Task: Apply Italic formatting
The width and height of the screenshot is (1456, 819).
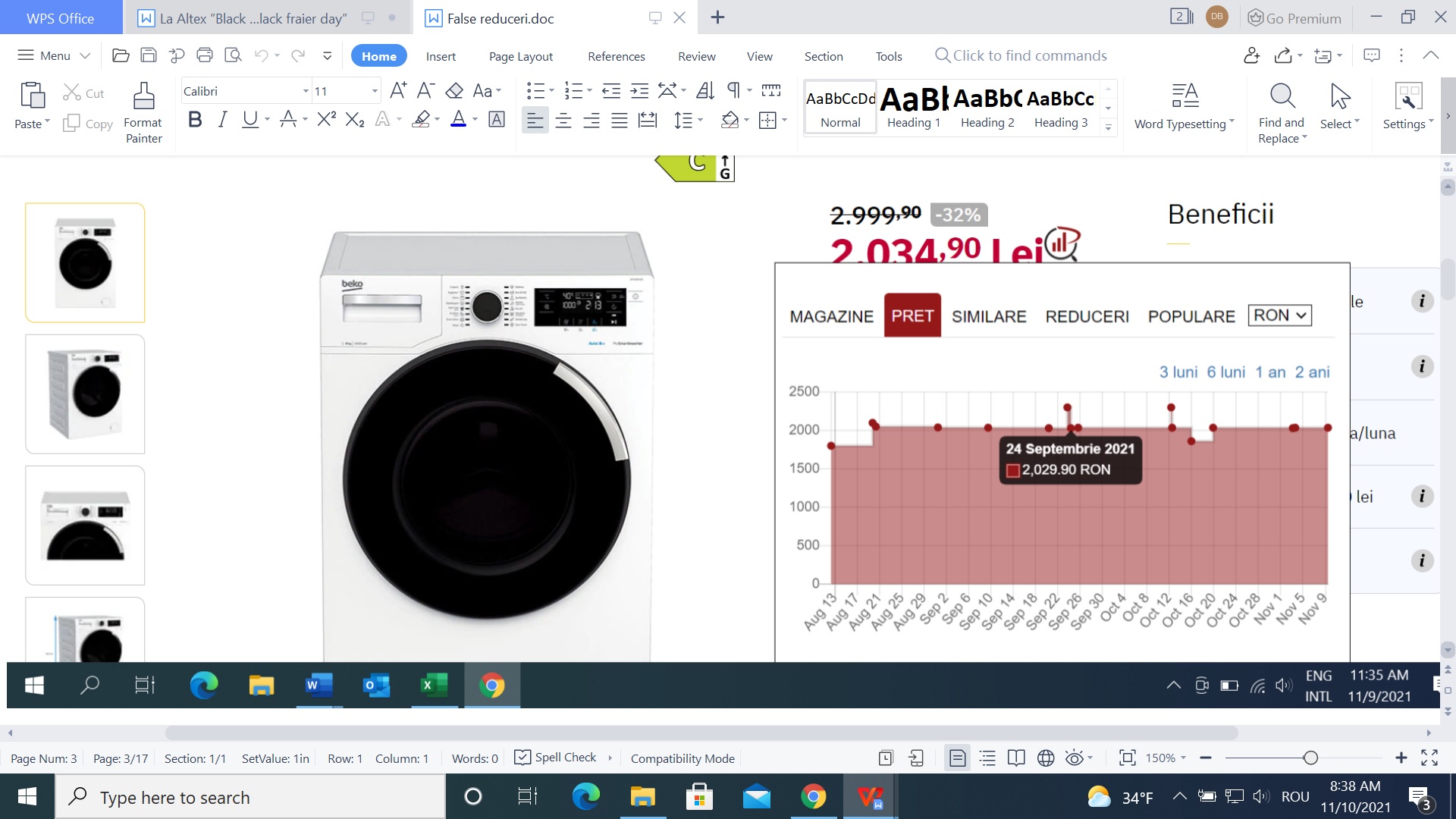Action: 222,119
